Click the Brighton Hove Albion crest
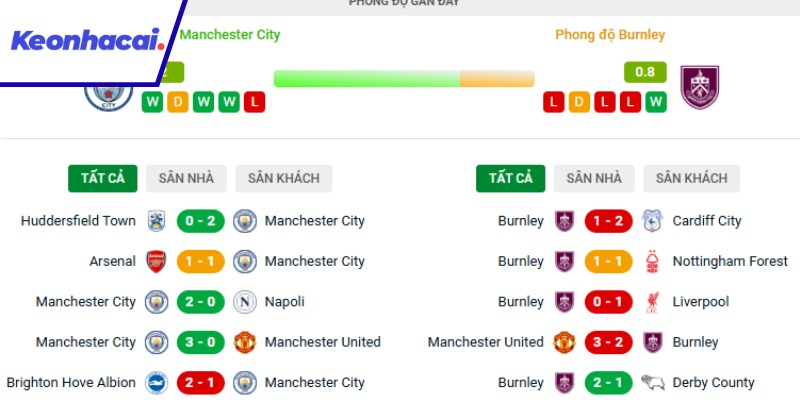The image size is (800, 400). click(x=155, y=383)
